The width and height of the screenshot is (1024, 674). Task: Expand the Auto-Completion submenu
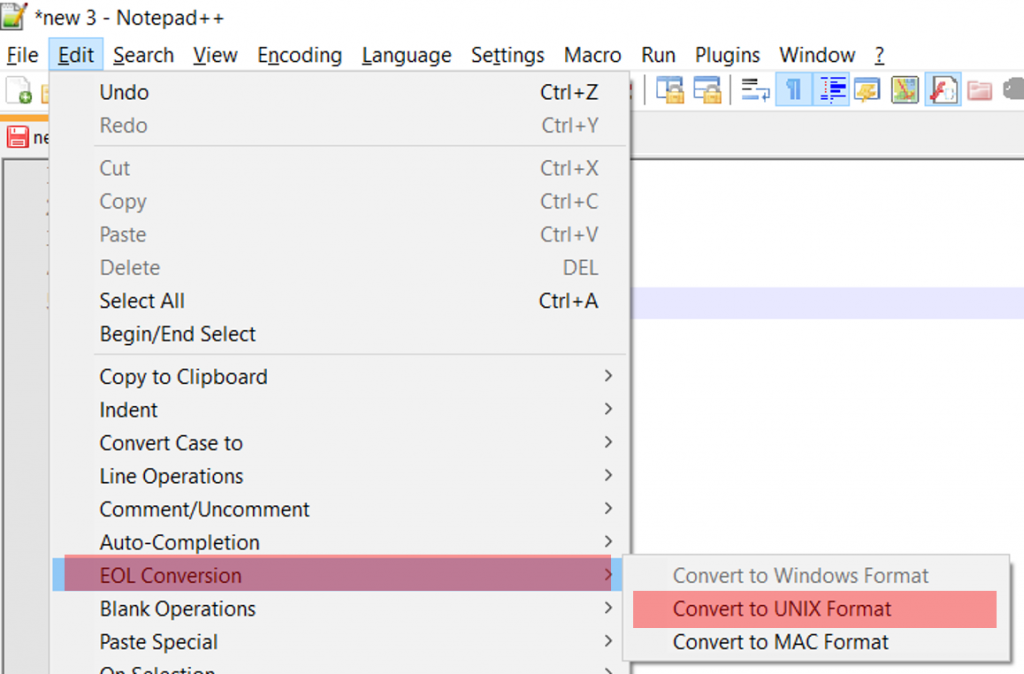[x=340, y=543]
